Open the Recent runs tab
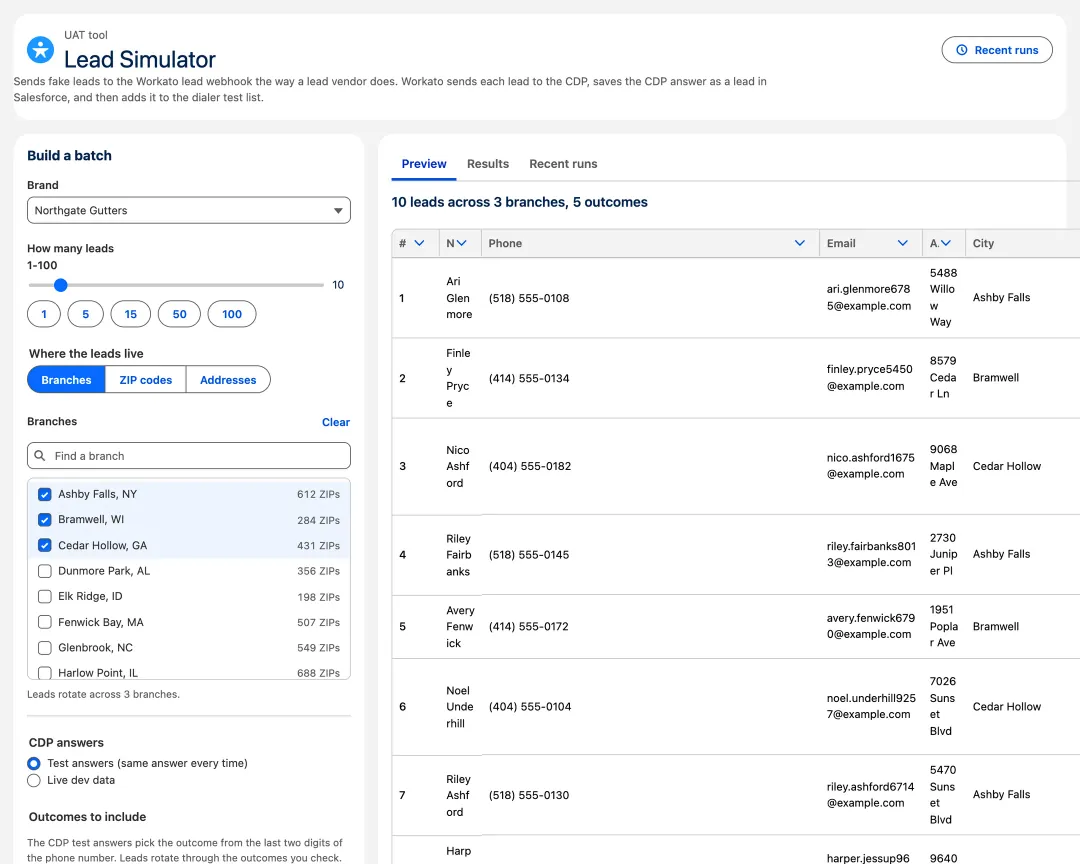The width and height of the screenshot is (1080, 864). pyautogui.click(x=563, y=164)
